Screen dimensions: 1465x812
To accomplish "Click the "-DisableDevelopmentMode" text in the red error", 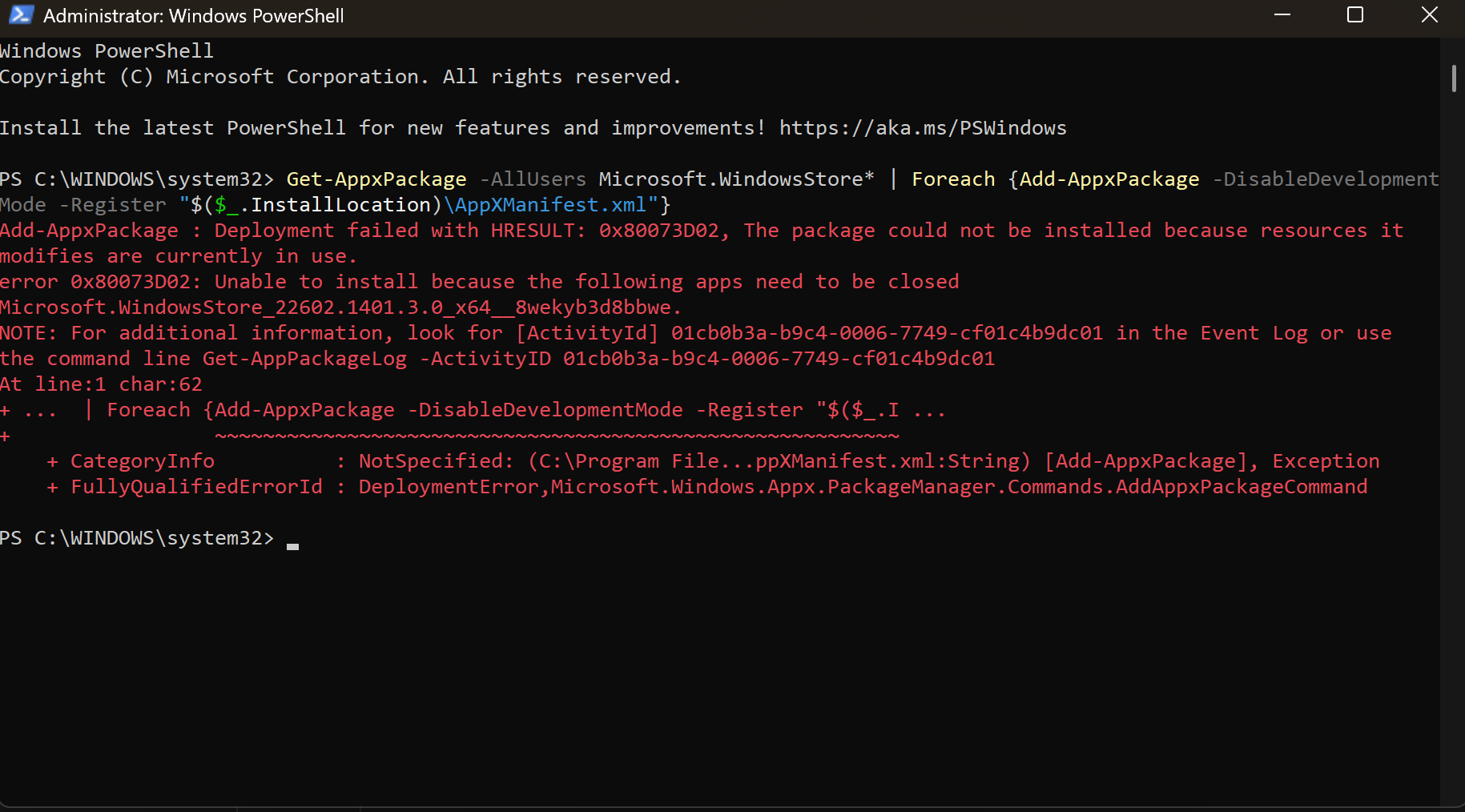I will (x=545, y=410).
